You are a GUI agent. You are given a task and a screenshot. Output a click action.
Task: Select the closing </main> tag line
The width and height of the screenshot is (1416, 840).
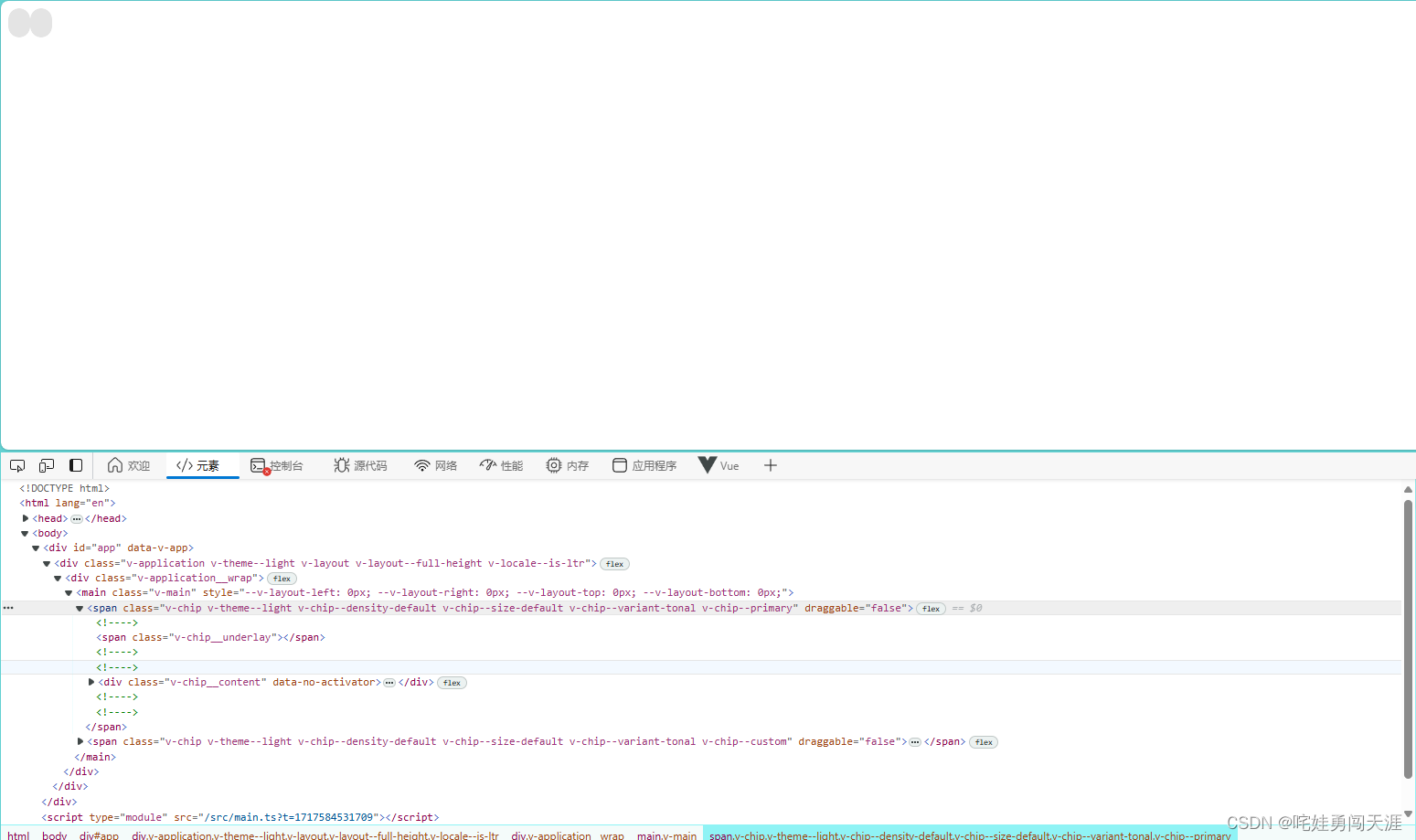[95, 757]
